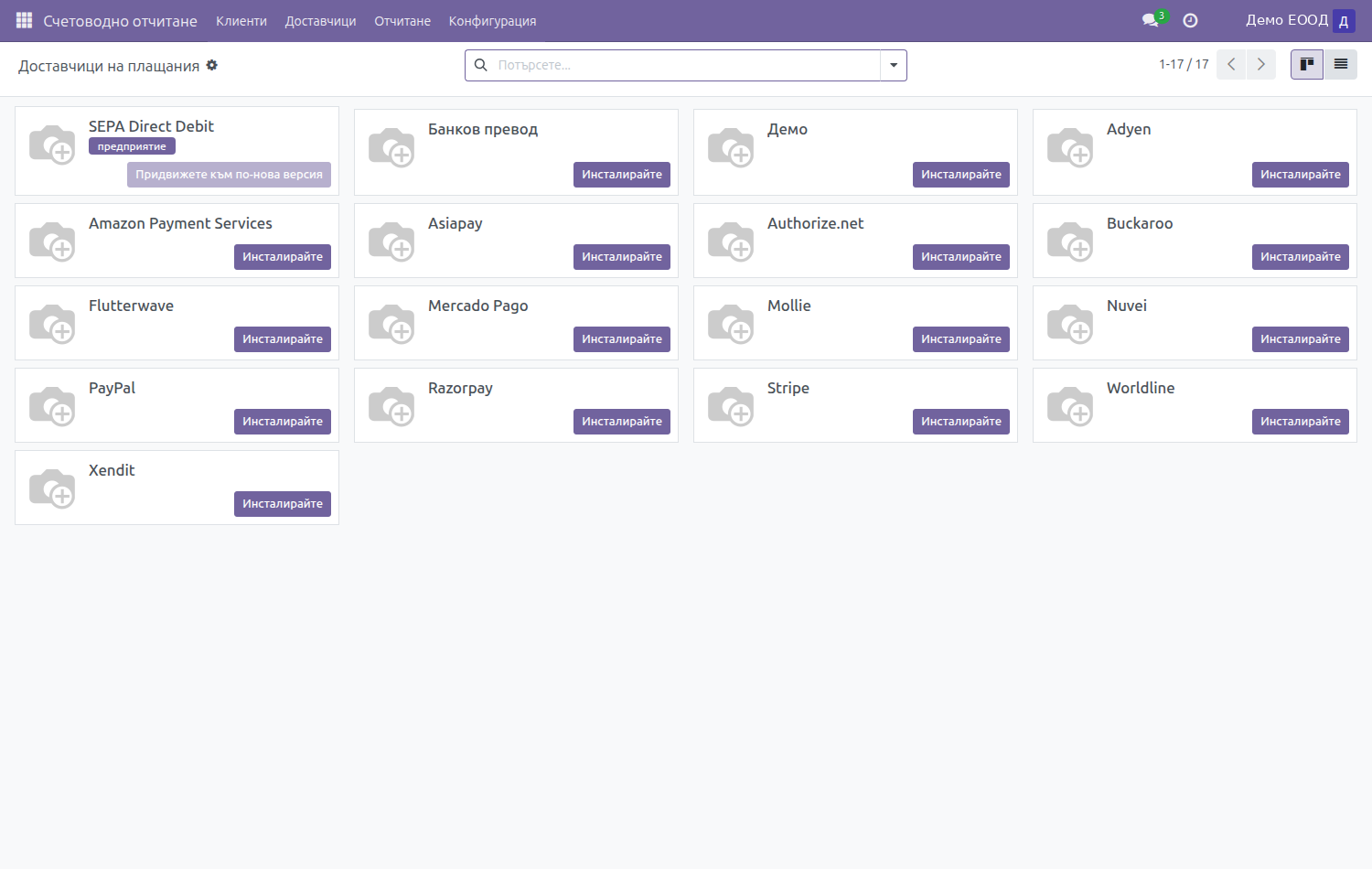Install the Asiapay provider
Screen dimensions: 1372x869
click(622, 257)
